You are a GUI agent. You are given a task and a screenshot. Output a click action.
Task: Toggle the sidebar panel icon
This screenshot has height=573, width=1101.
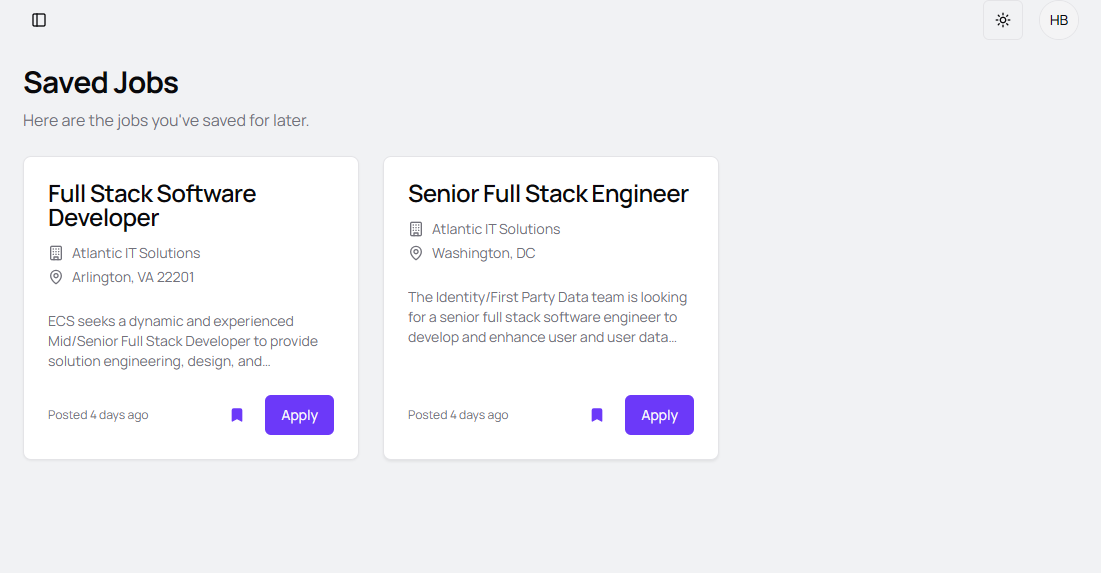[39, 20]
